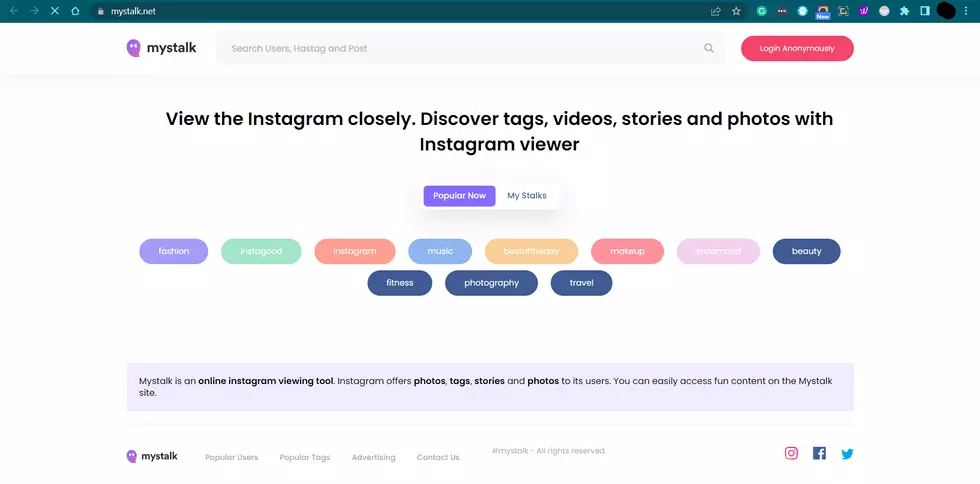The width and height of the screenshot is (980, 484).
Task: Open the Instagram footer icon
Action: (791, 453)
